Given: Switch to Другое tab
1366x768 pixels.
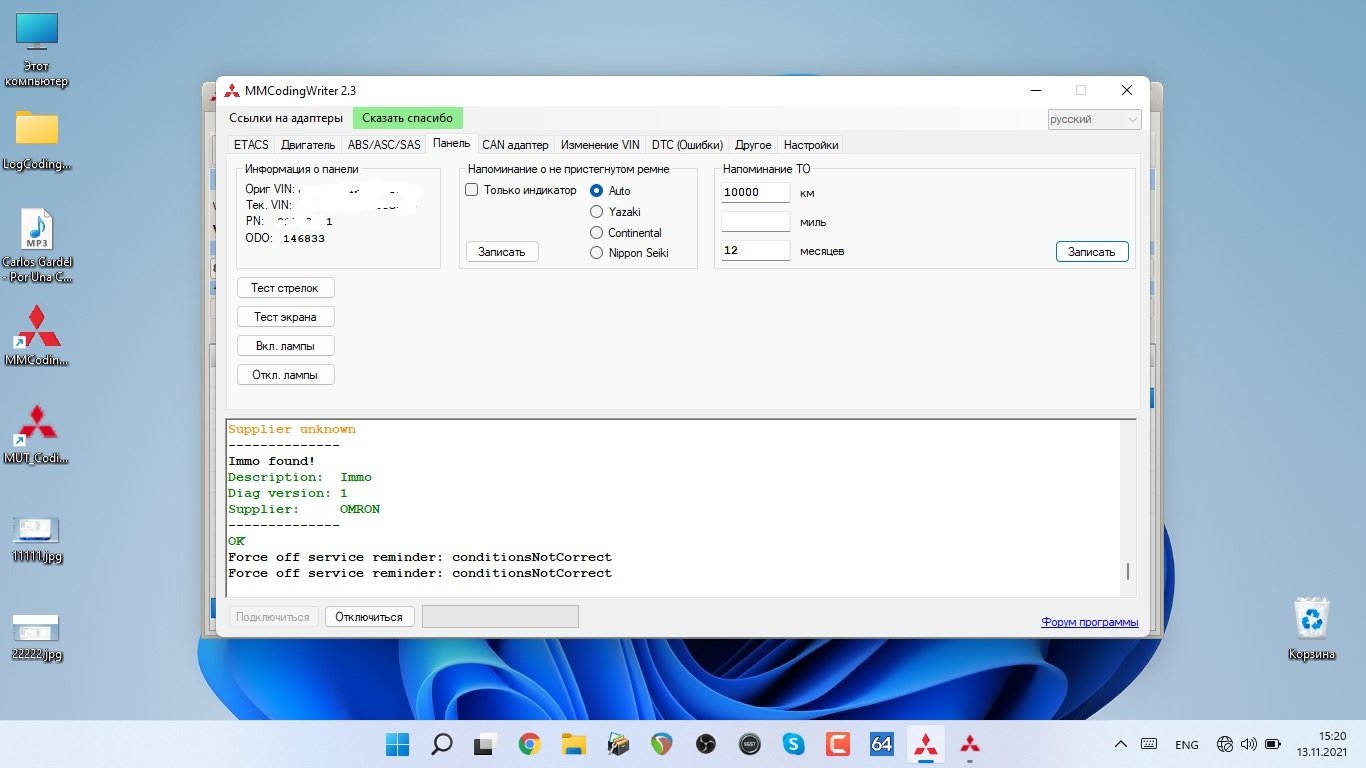Looking at the screenshot, I should (x=753, y=145).
